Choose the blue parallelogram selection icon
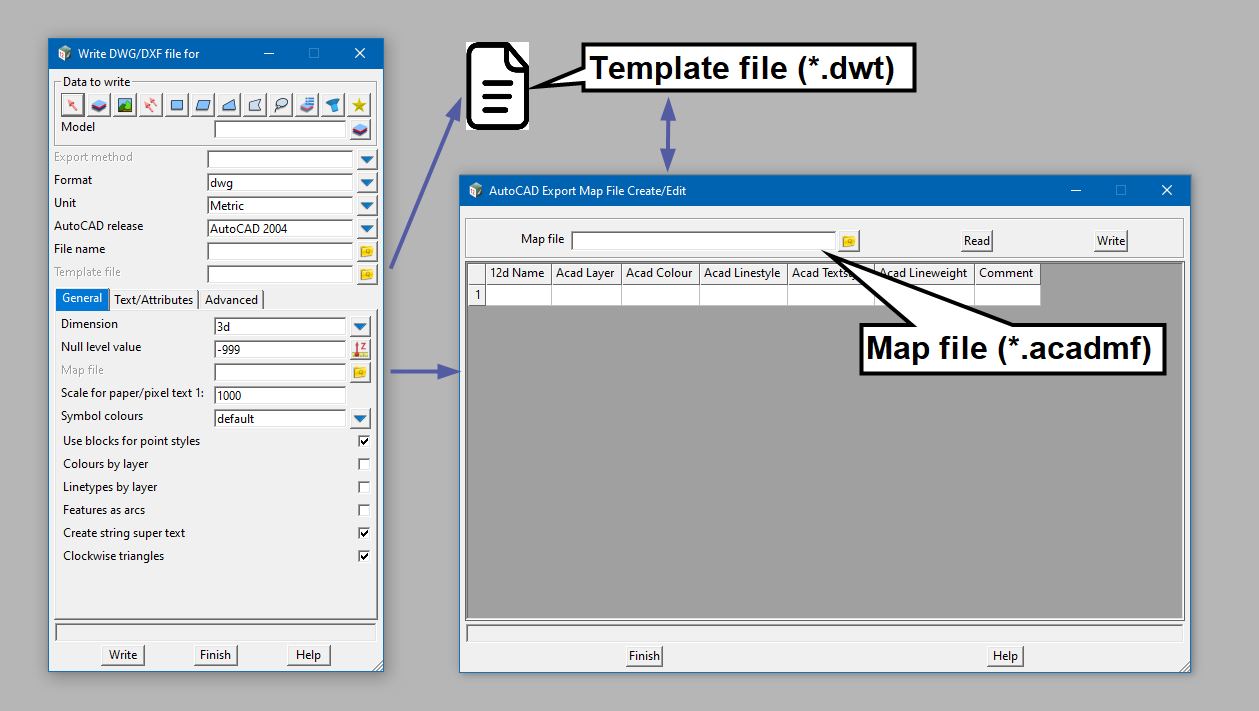Screen dimensions: 1259x711 click(203, 104)
